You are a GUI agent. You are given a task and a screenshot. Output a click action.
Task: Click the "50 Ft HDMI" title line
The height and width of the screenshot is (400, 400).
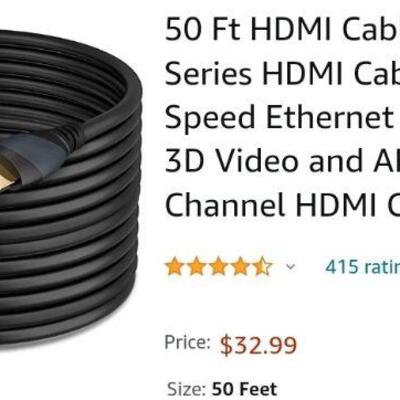tap(282, 29)
